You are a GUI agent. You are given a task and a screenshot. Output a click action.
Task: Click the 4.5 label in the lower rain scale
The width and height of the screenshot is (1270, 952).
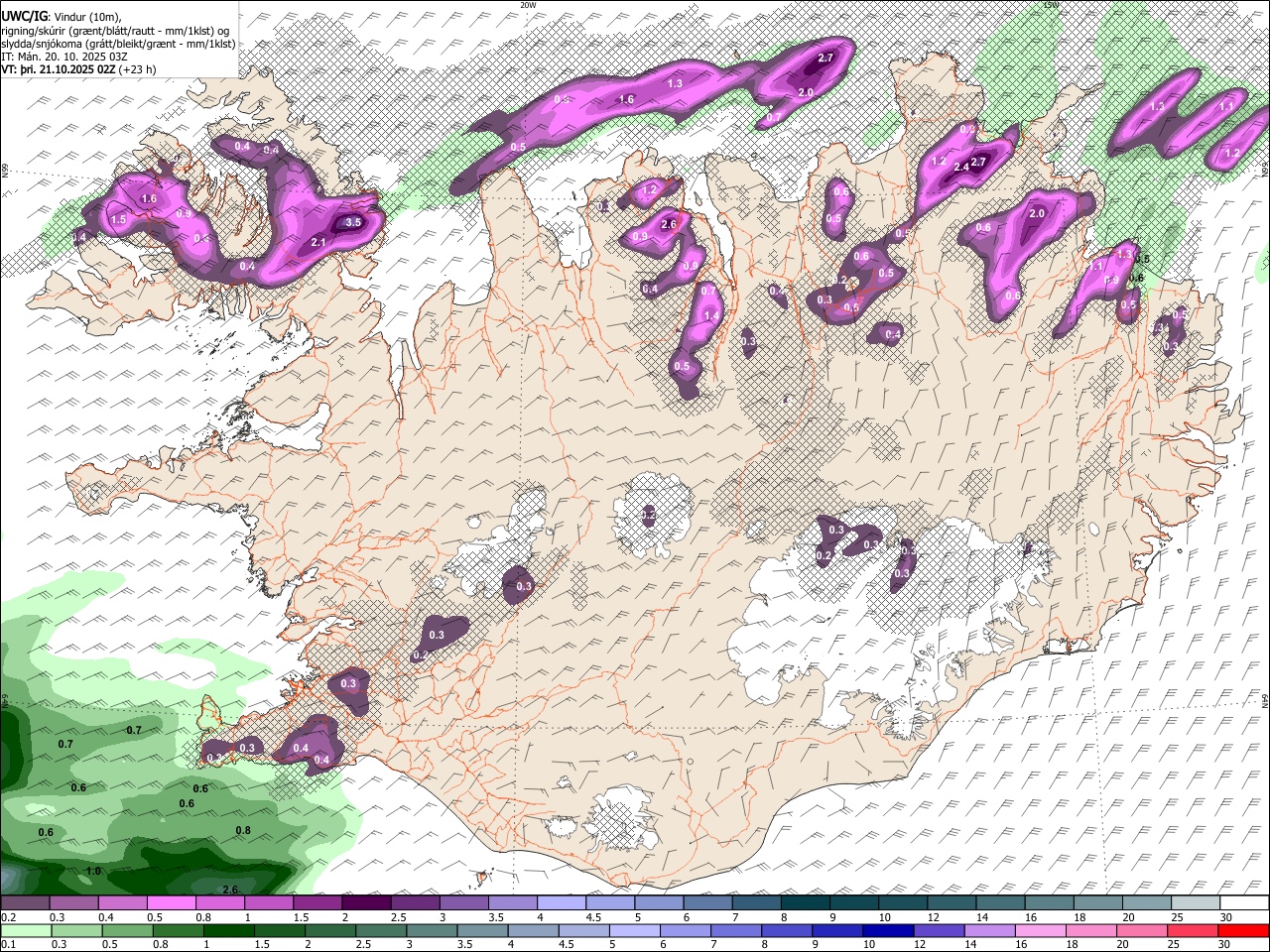pyautogui.click(x=569, y=945)
